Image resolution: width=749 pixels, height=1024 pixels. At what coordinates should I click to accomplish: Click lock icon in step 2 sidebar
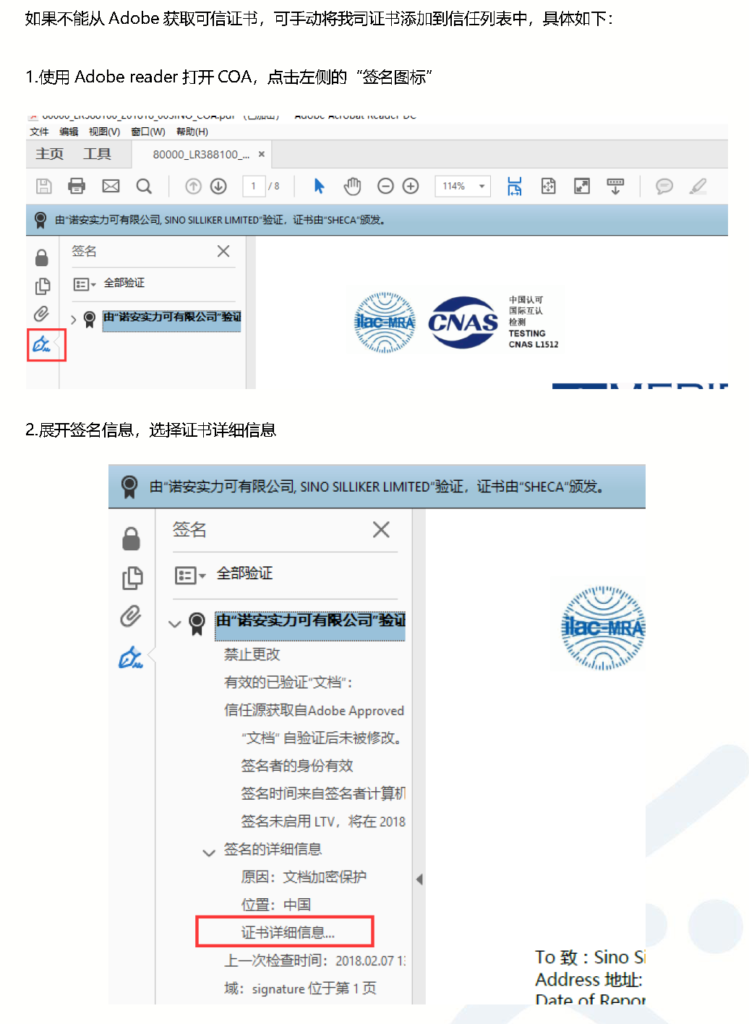coord(131,539)
